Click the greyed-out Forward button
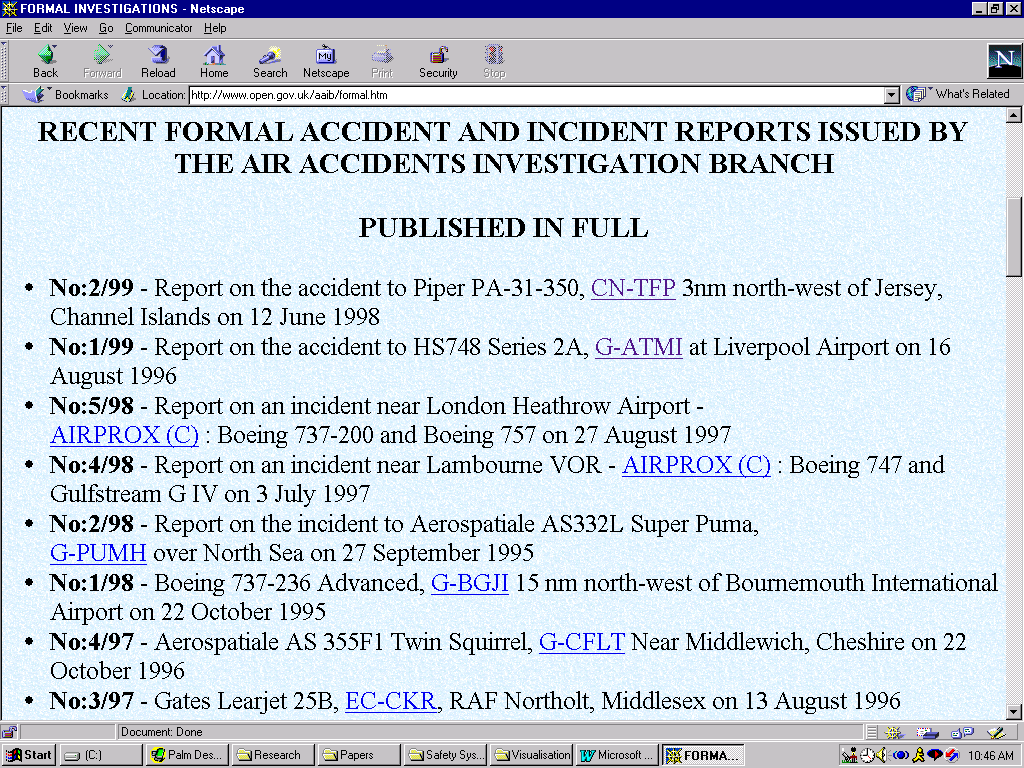Image resolution: width=1024 pixels, height=768 pixels. 103,62
